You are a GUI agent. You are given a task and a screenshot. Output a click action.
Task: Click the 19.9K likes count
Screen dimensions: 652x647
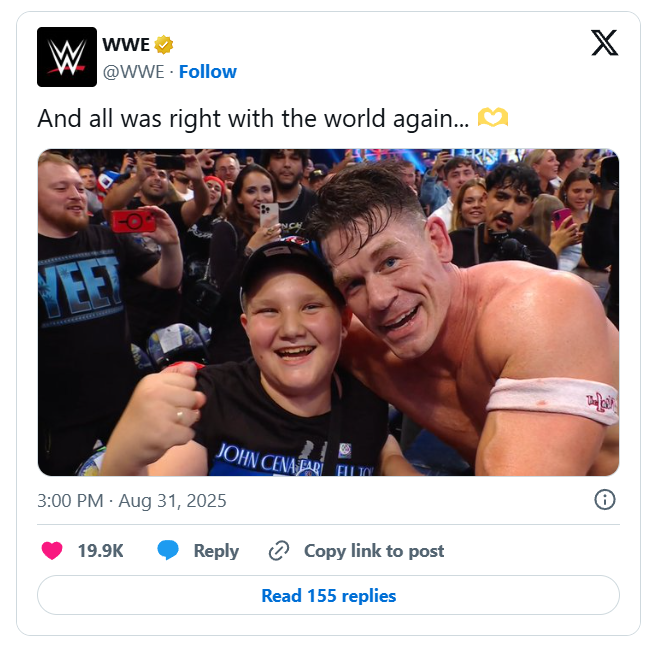point(100,550)
